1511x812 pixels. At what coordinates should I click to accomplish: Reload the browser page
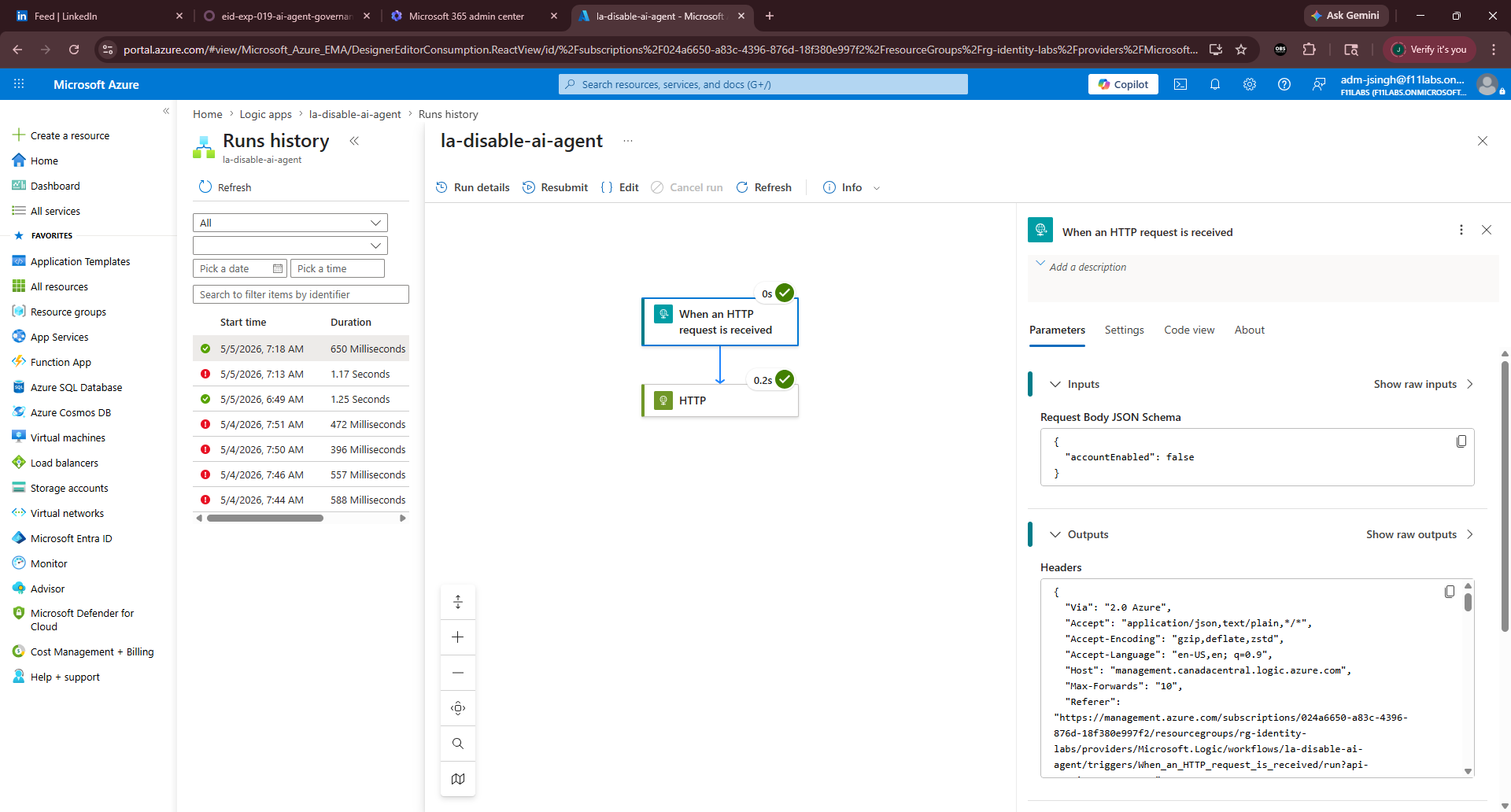point(74,50)
